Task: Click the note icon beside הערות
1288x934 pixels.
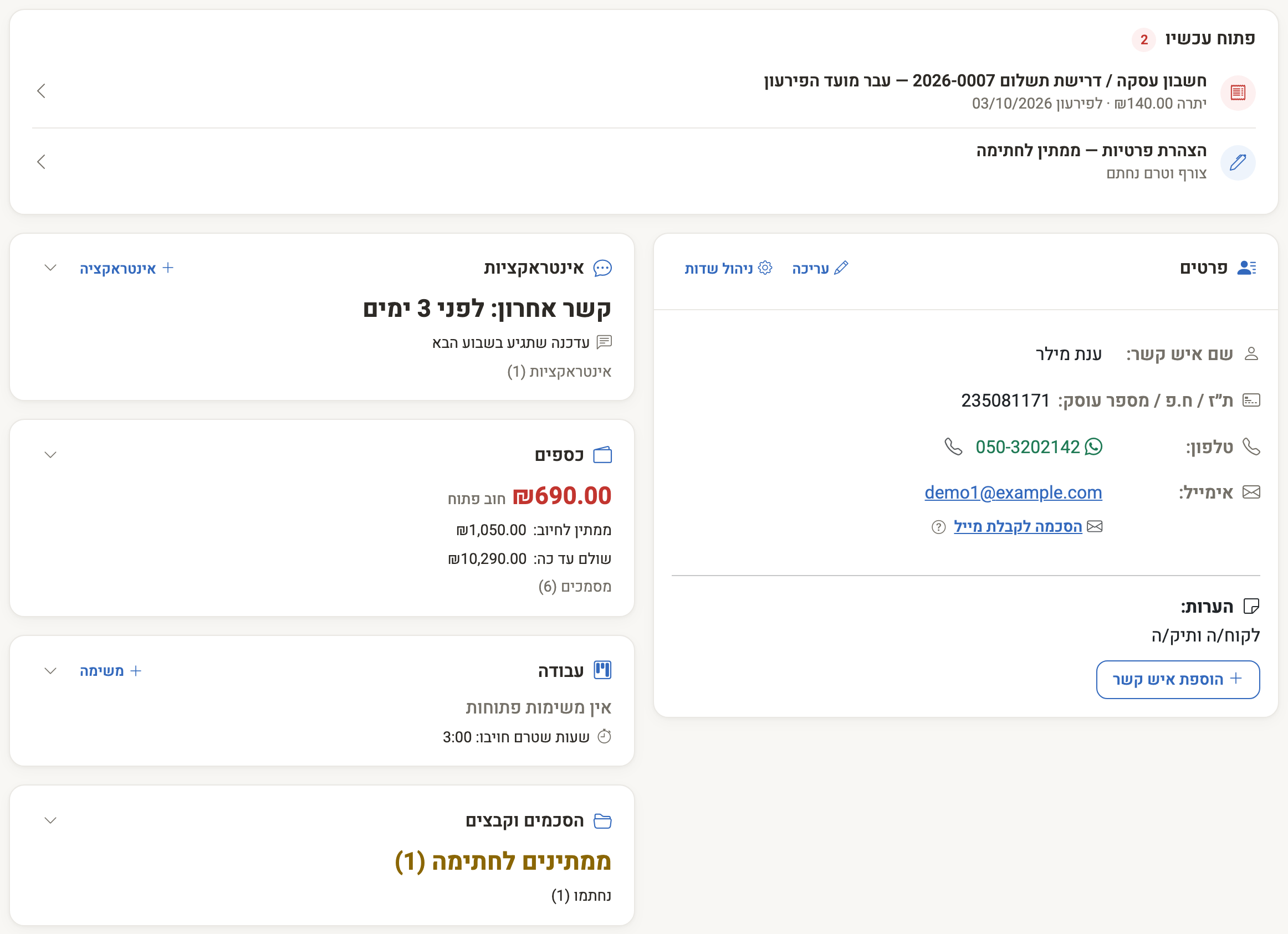Action: coord(1251,607)
